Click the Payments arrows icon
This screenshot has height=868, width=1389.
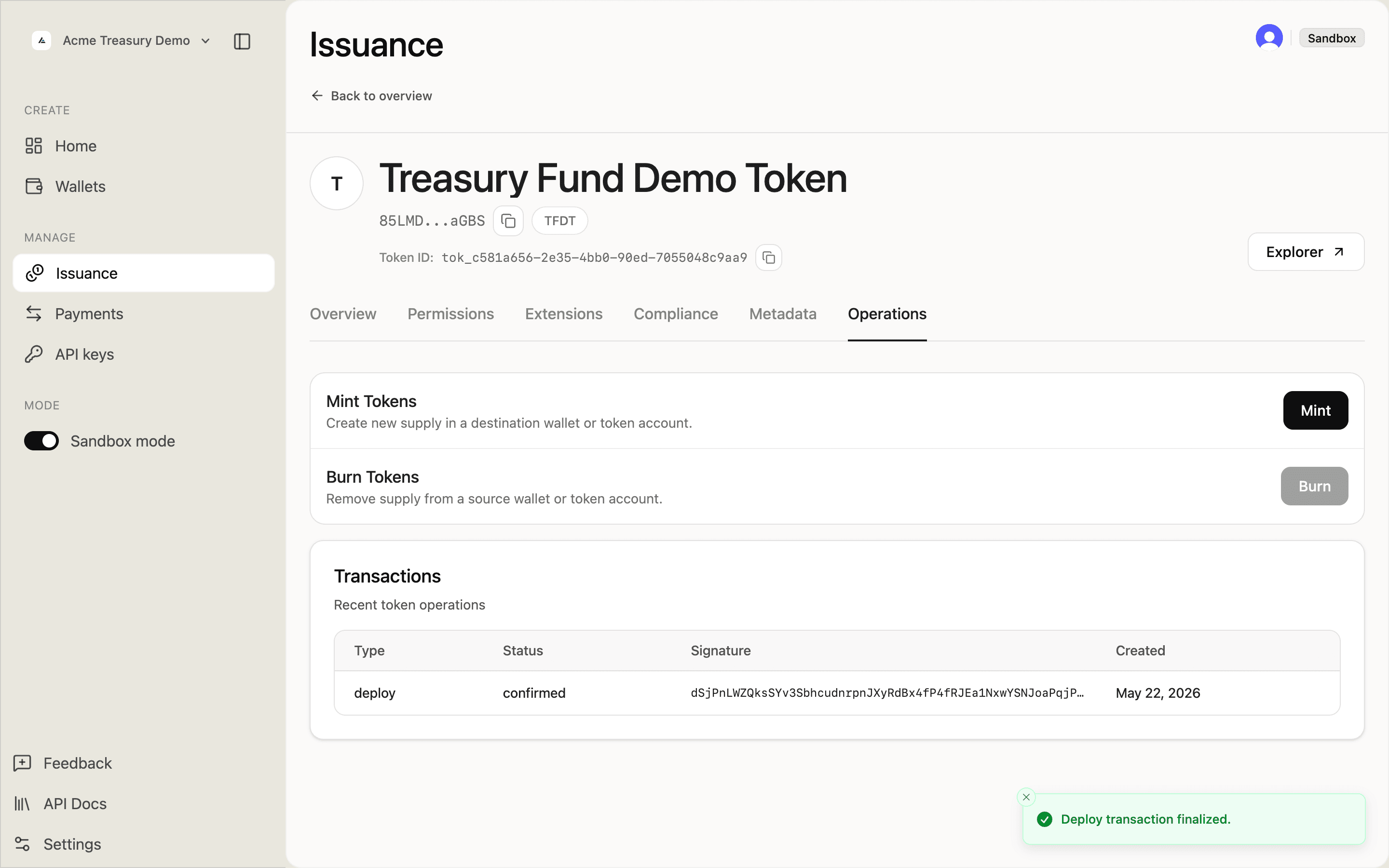pos(34,314)
